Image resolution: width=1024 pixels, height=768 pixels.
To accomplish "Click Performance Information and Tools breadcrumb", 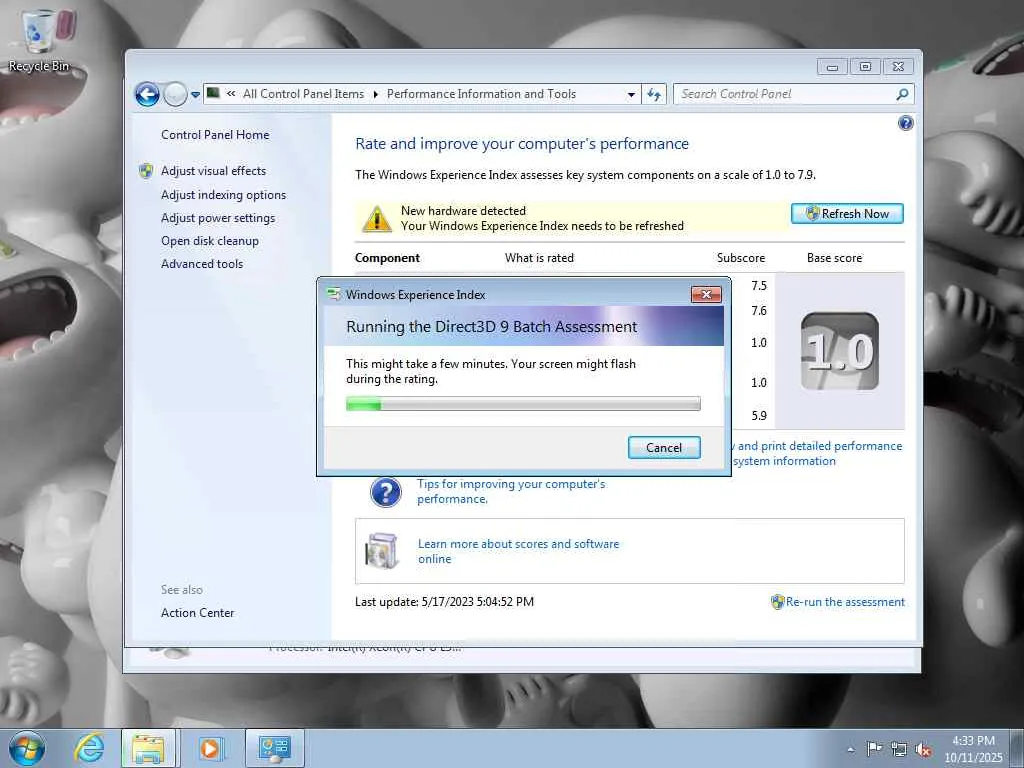I will [481, 94].
